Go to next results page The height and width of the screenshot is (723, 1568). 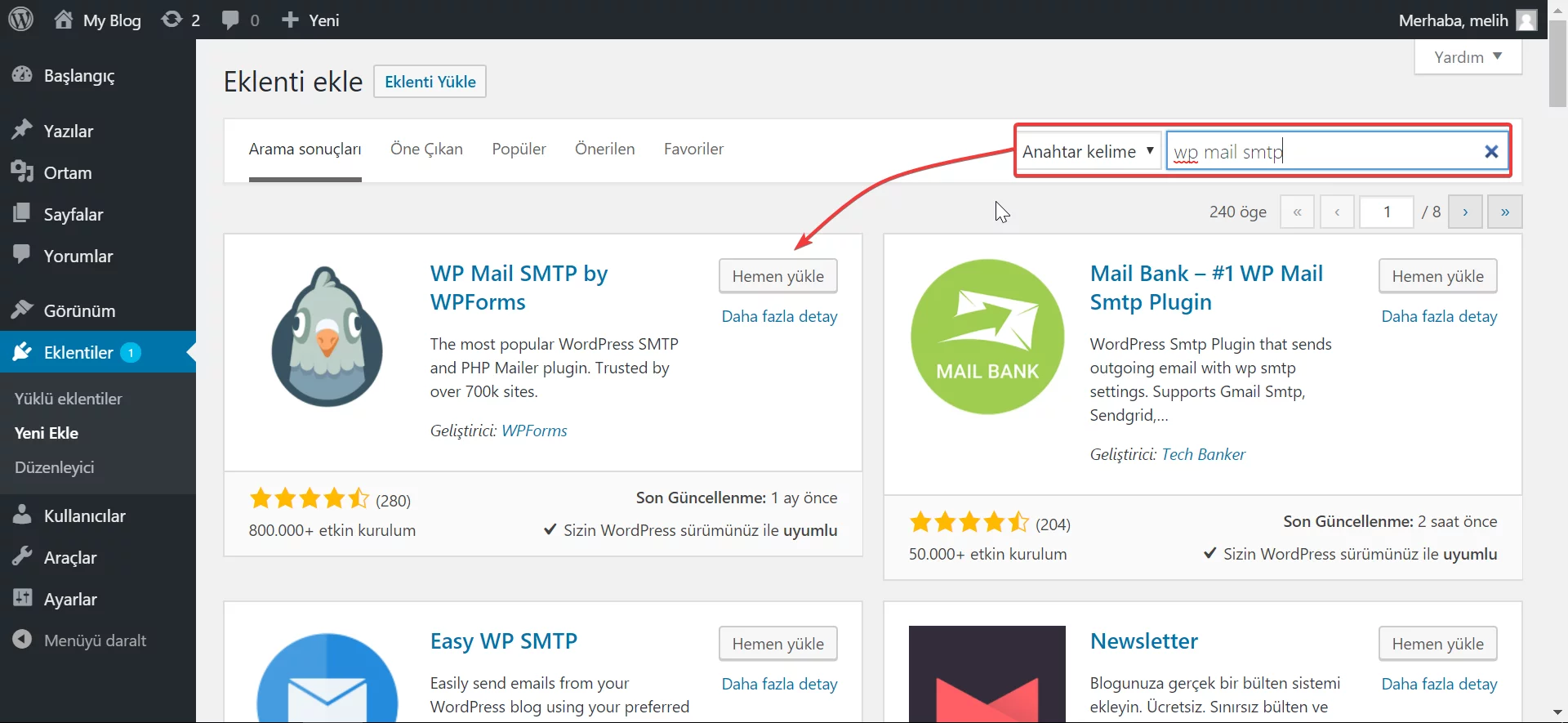click(1465, 212)
